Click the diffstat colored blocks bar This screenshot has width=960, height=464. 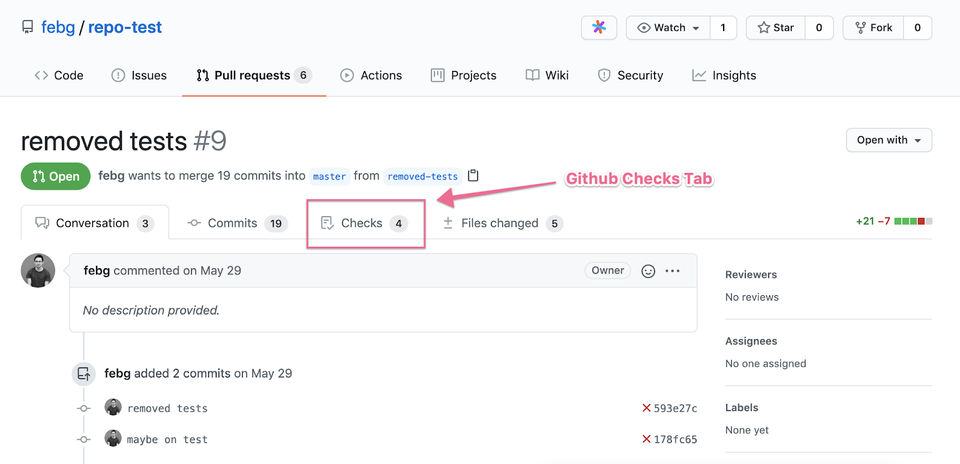[x=909, y=220]
